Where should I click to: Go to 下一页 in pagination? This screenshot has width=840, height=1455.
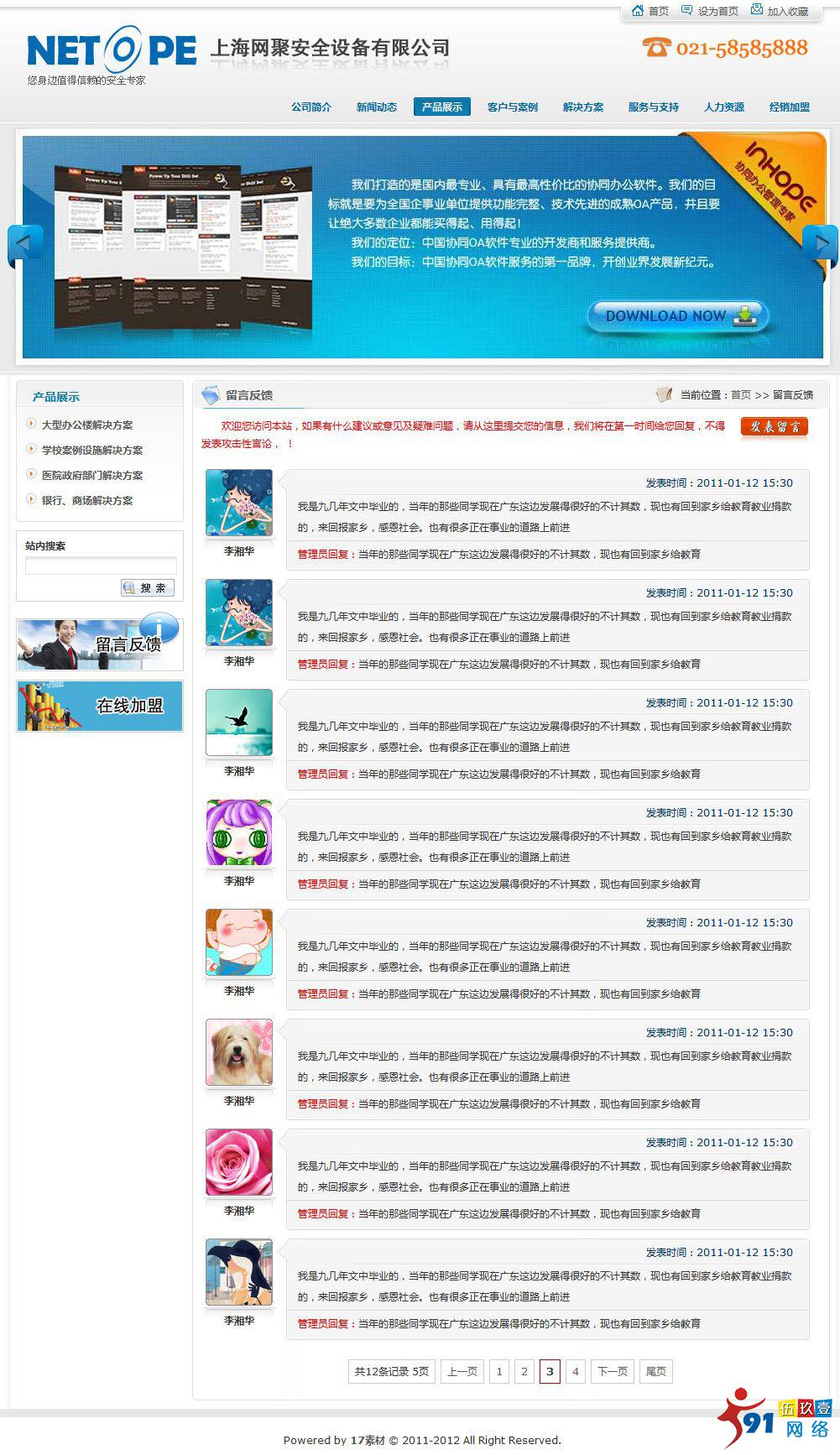click(x=613, y=1371)
